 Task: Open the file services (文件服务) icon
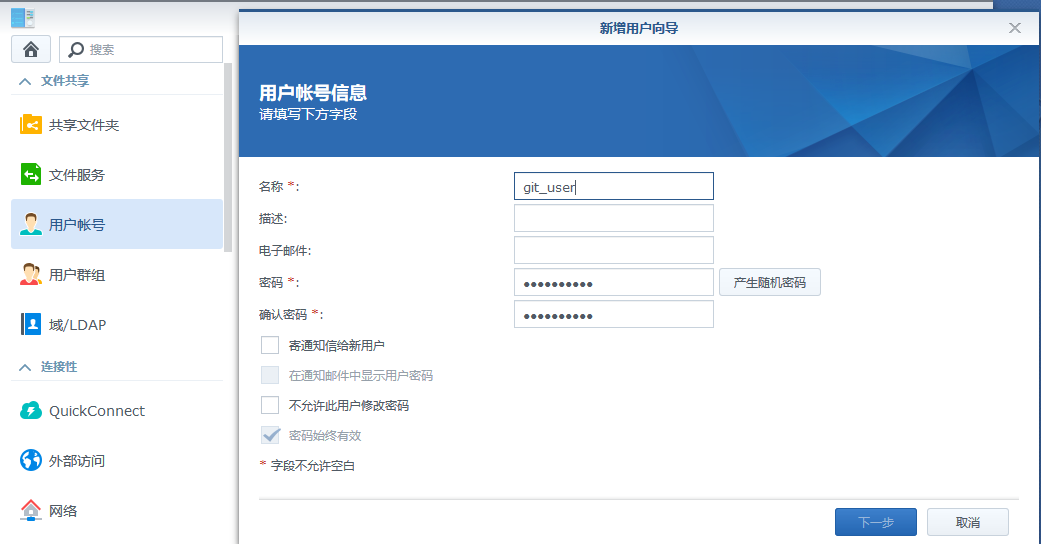click(31, 175)
